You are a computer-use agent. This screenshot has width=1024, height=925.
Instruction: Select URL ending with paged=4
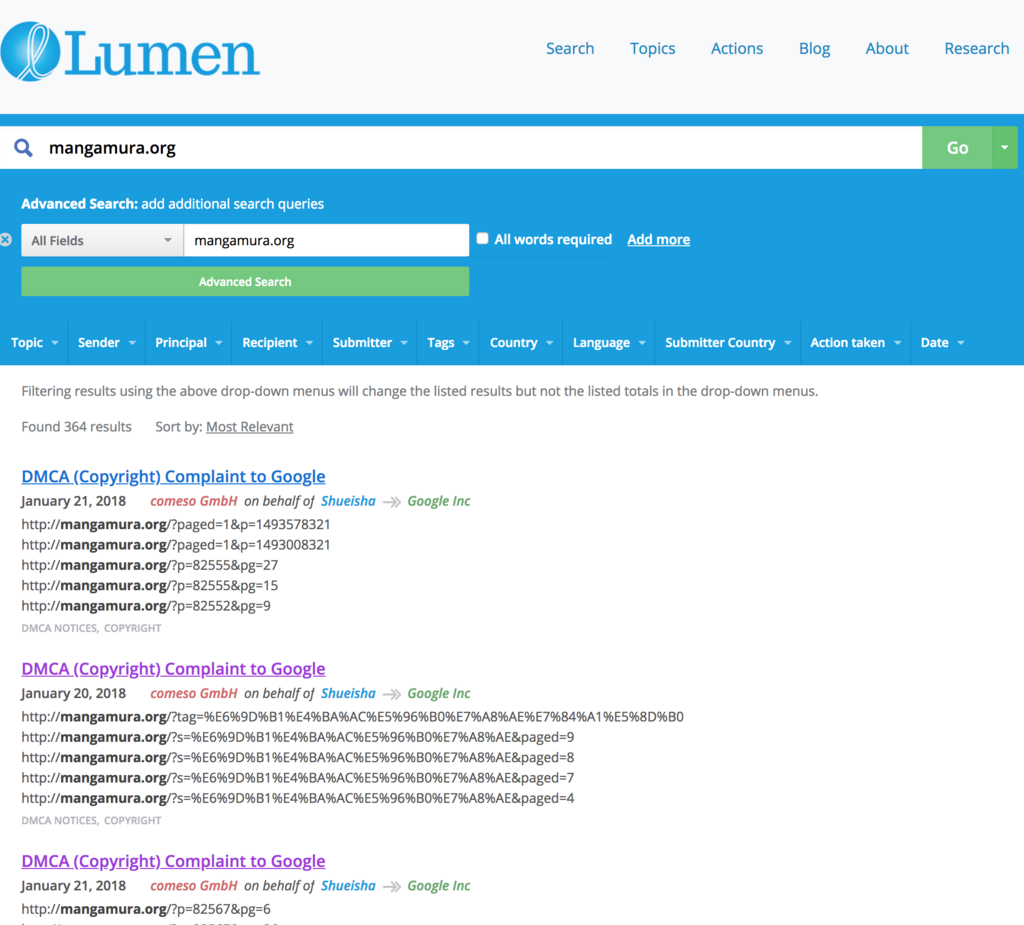point(298,798)
